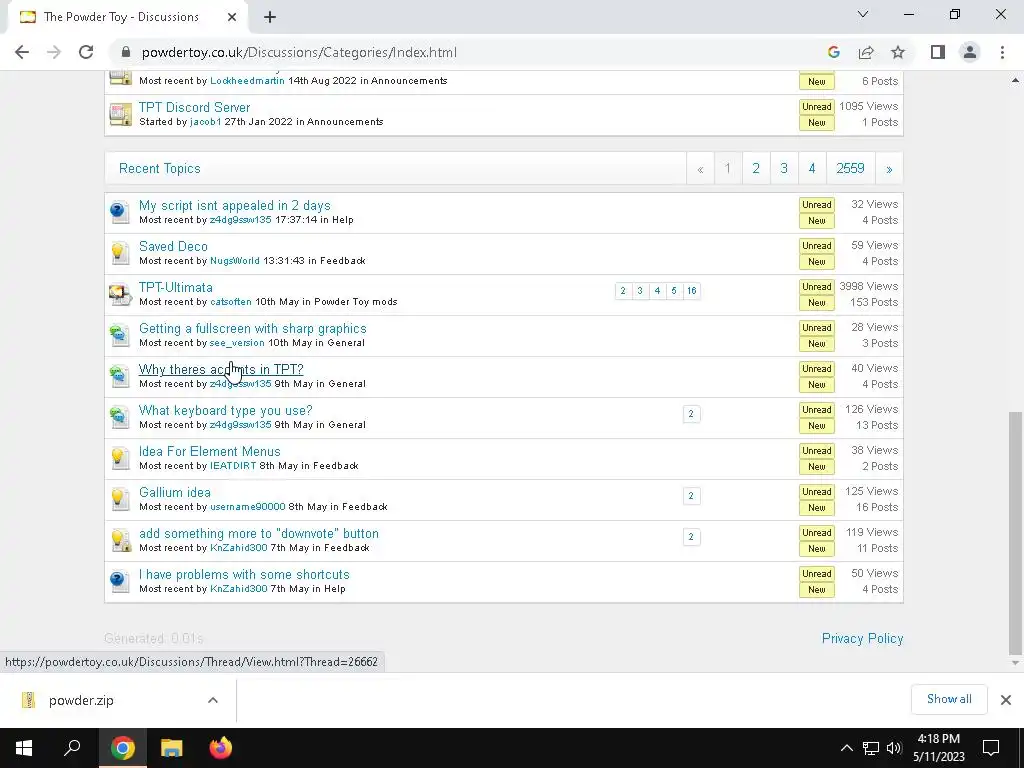Close 'The Powder Toy - Discussions' tab
This screenshot has height=768, width=1024.
[x=232, y=17]
